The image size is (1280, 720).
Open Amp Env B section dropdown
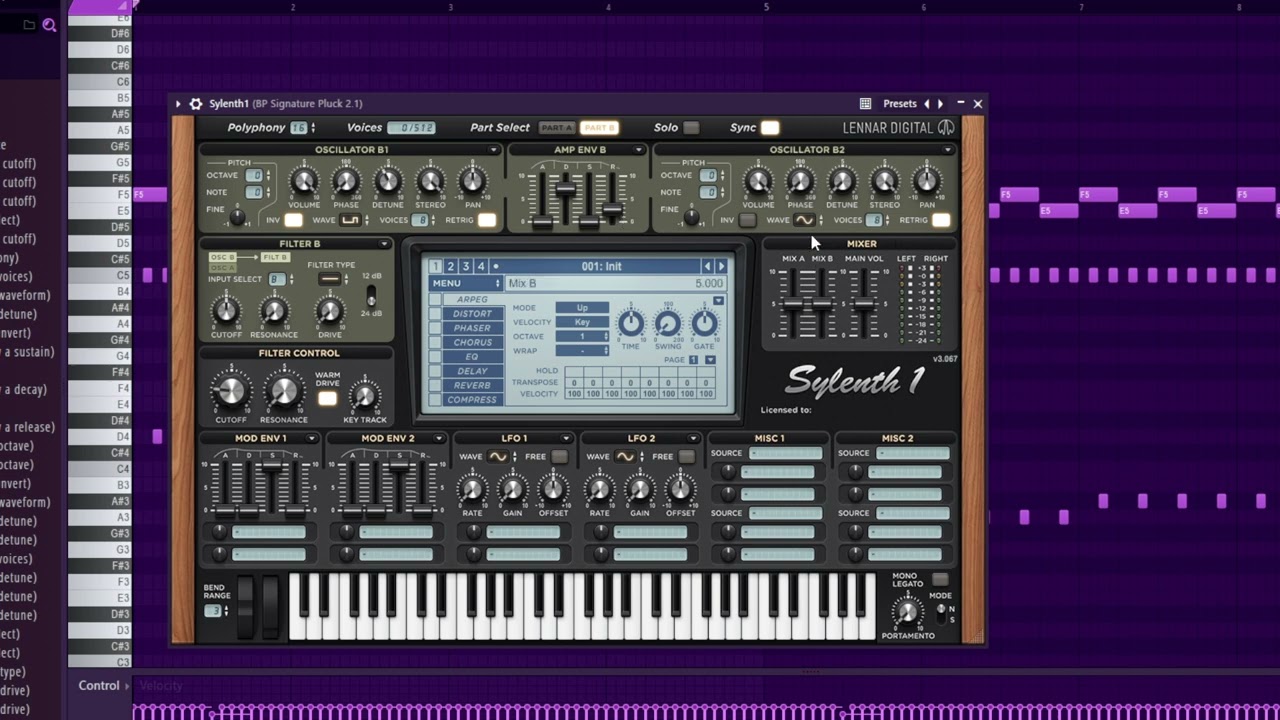(638, 150)
